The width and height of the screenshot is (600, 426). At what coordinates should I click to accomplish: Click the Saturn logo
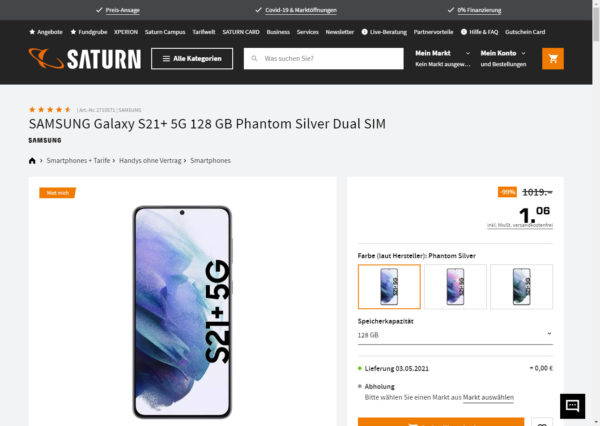coord(86,59)
